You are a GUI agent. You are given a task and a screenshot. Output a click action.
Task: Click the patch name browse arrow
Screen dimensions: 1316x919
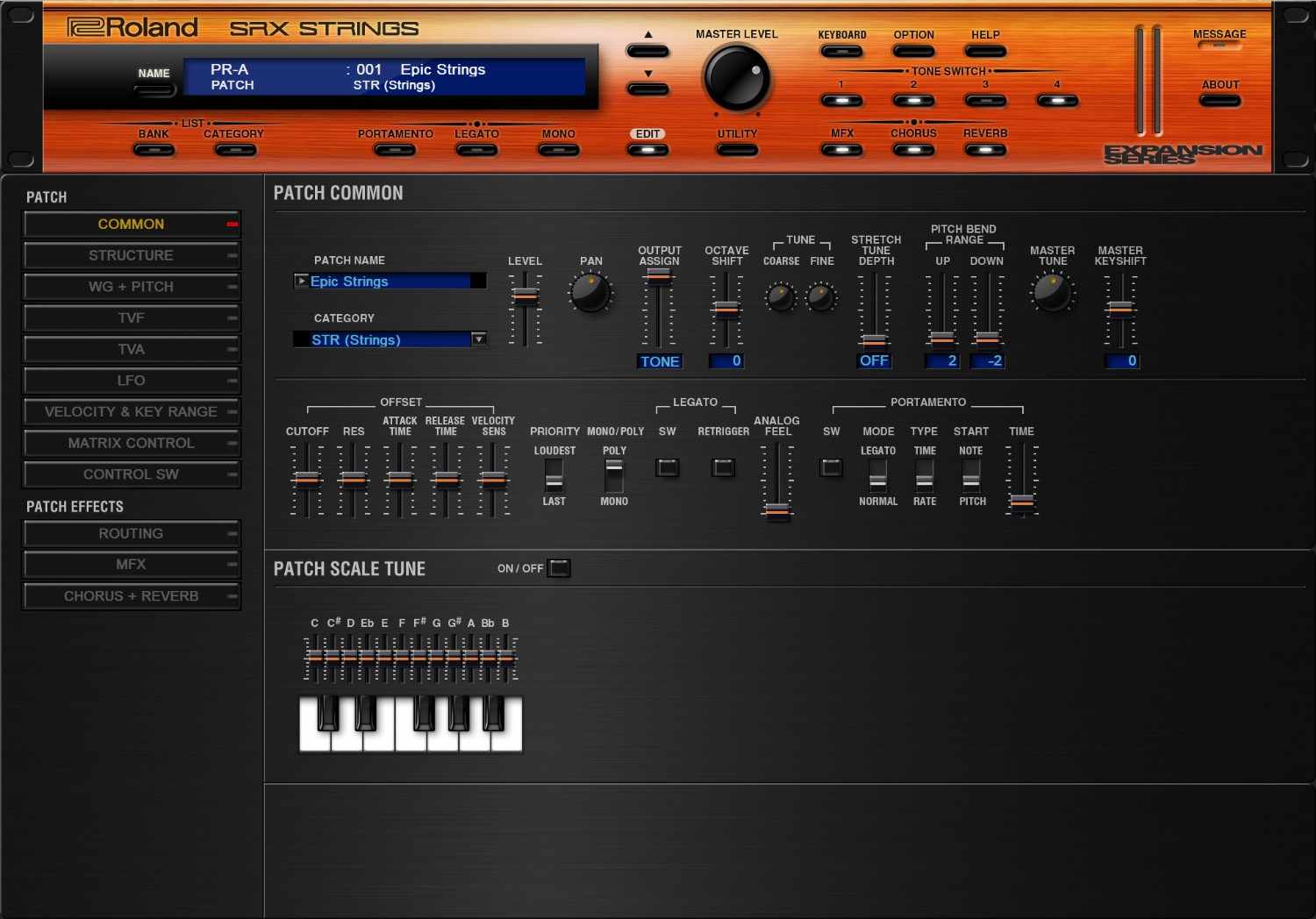coord(300,281)
